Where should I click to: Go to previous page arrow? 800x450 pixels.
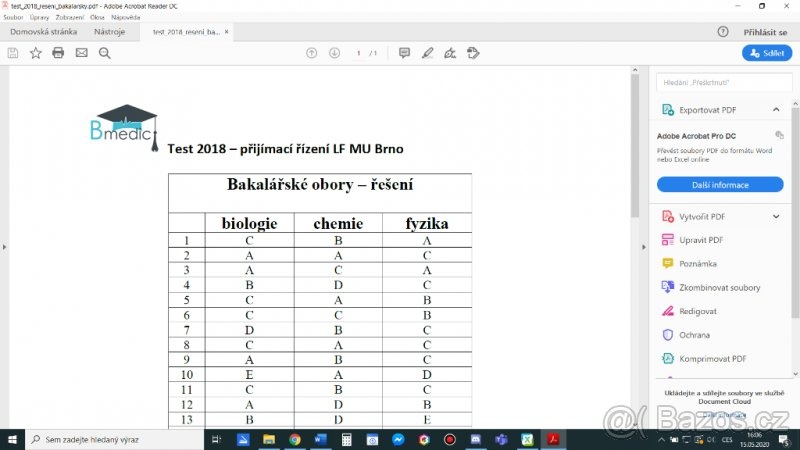311,53
